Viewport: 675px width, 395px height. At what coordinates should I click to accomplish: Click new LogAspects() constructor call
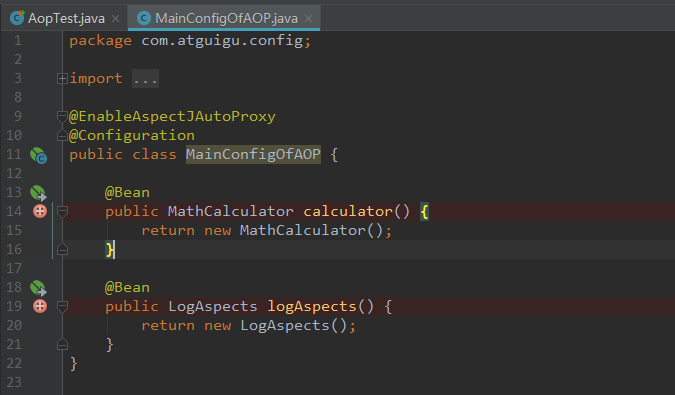click(276, 326)
